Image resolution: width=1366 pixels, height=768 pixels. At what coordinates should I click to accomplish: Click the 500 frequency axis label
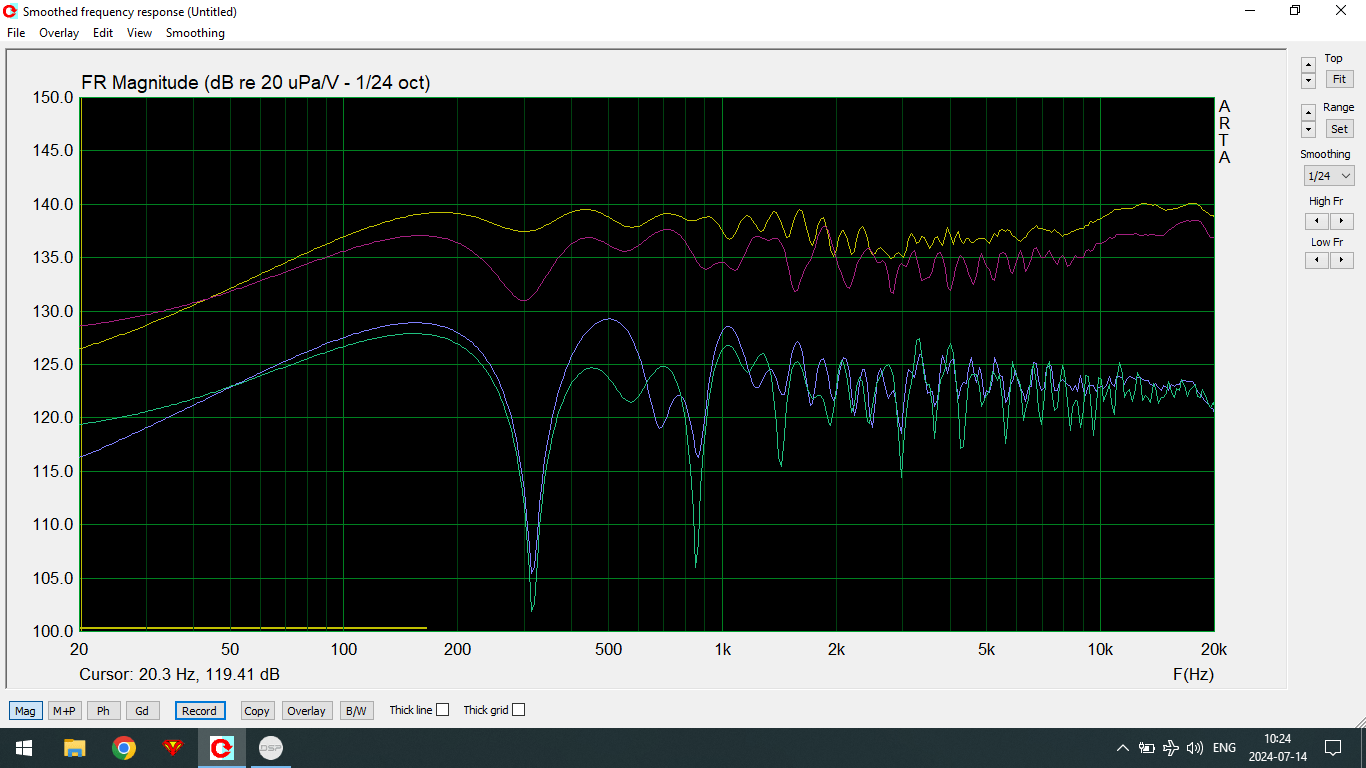pyautogui.click(x=608, y=649)
